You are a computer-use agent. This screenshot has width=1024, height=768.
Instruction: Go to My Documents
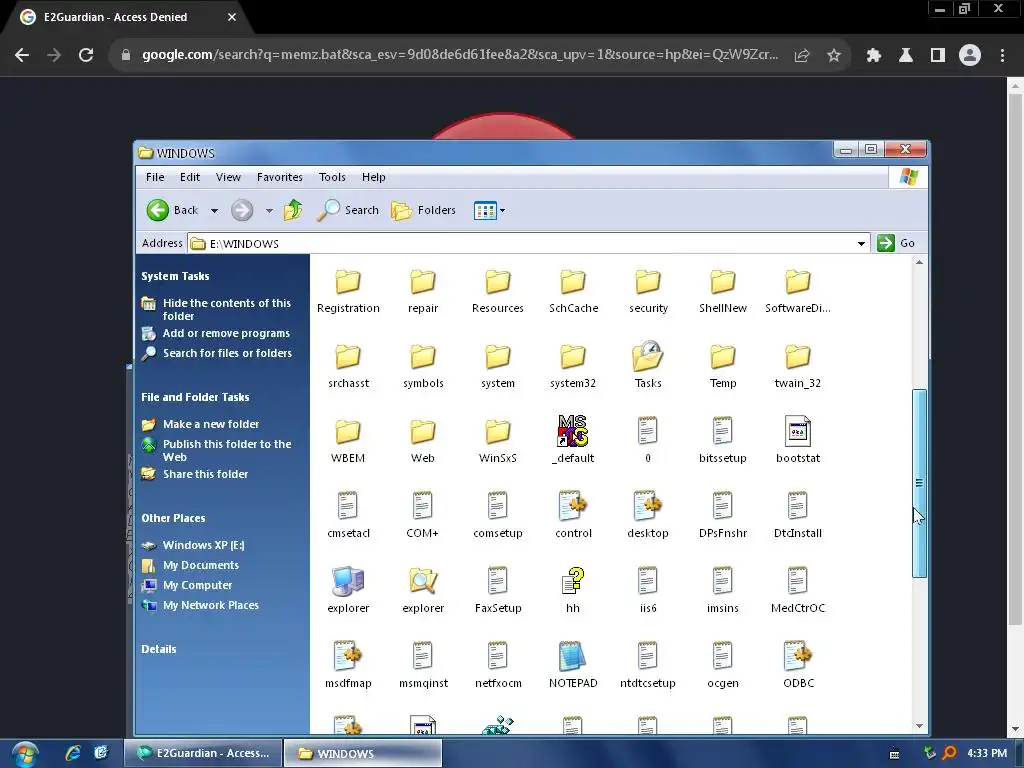click(200, 565)
